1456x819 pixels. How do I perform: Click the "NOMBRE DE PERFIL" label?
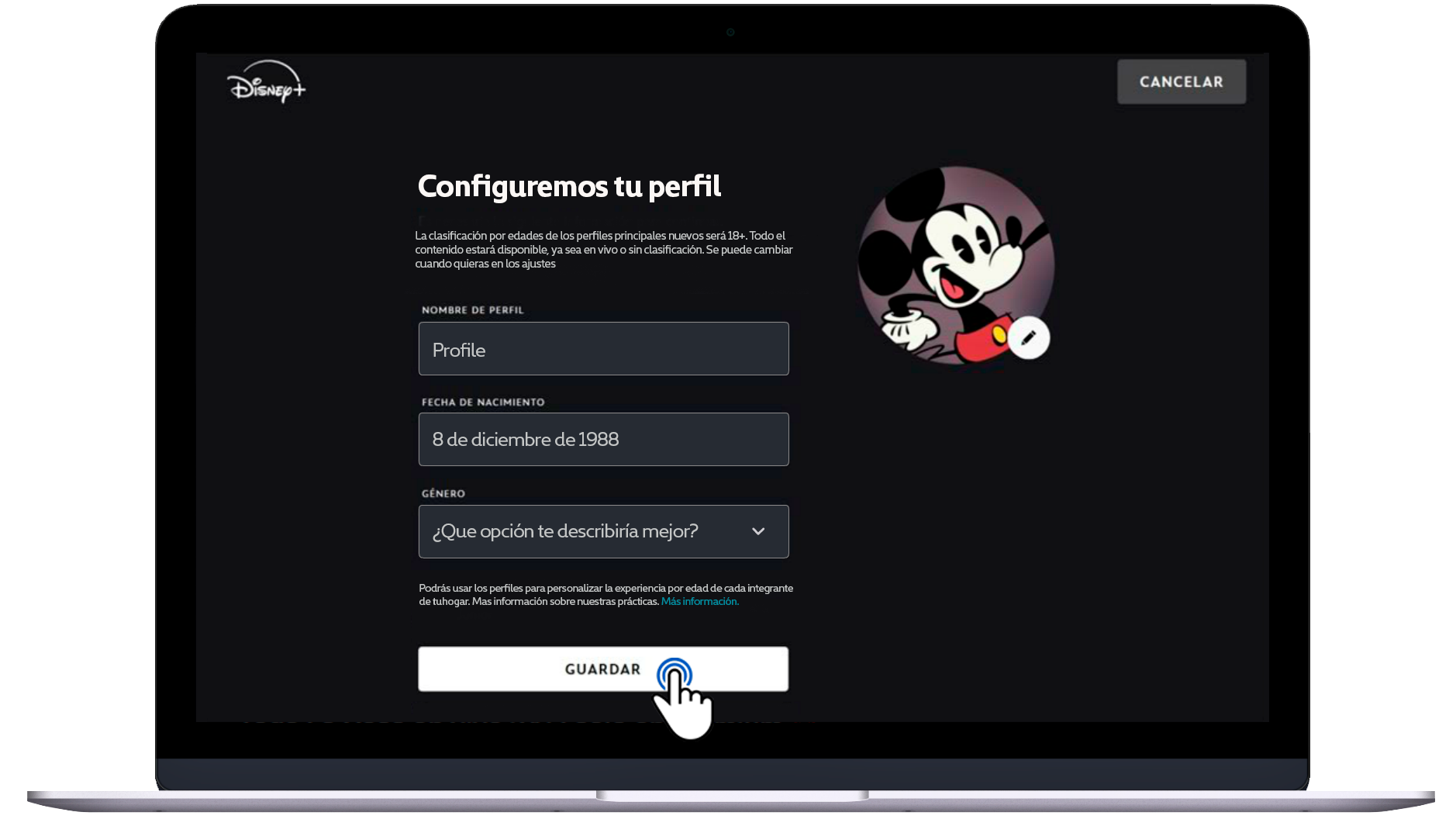472,310
